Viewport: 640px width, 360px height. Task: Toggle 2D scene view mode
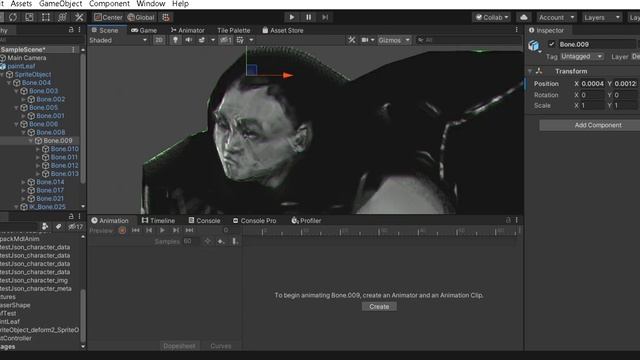click(159, 40)
